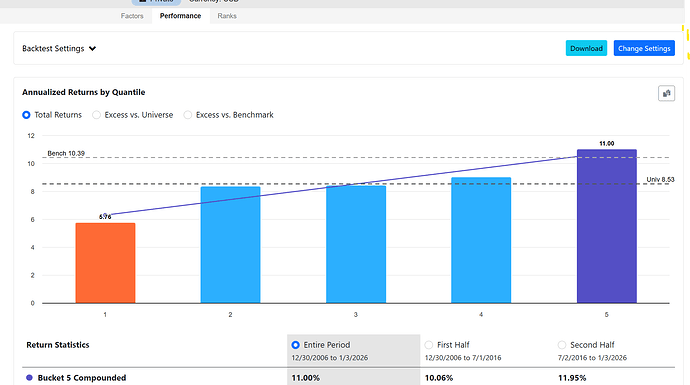
Task: Click the '12/30/2006 to 1/3/2026' date range
Action: pos(330,358)
